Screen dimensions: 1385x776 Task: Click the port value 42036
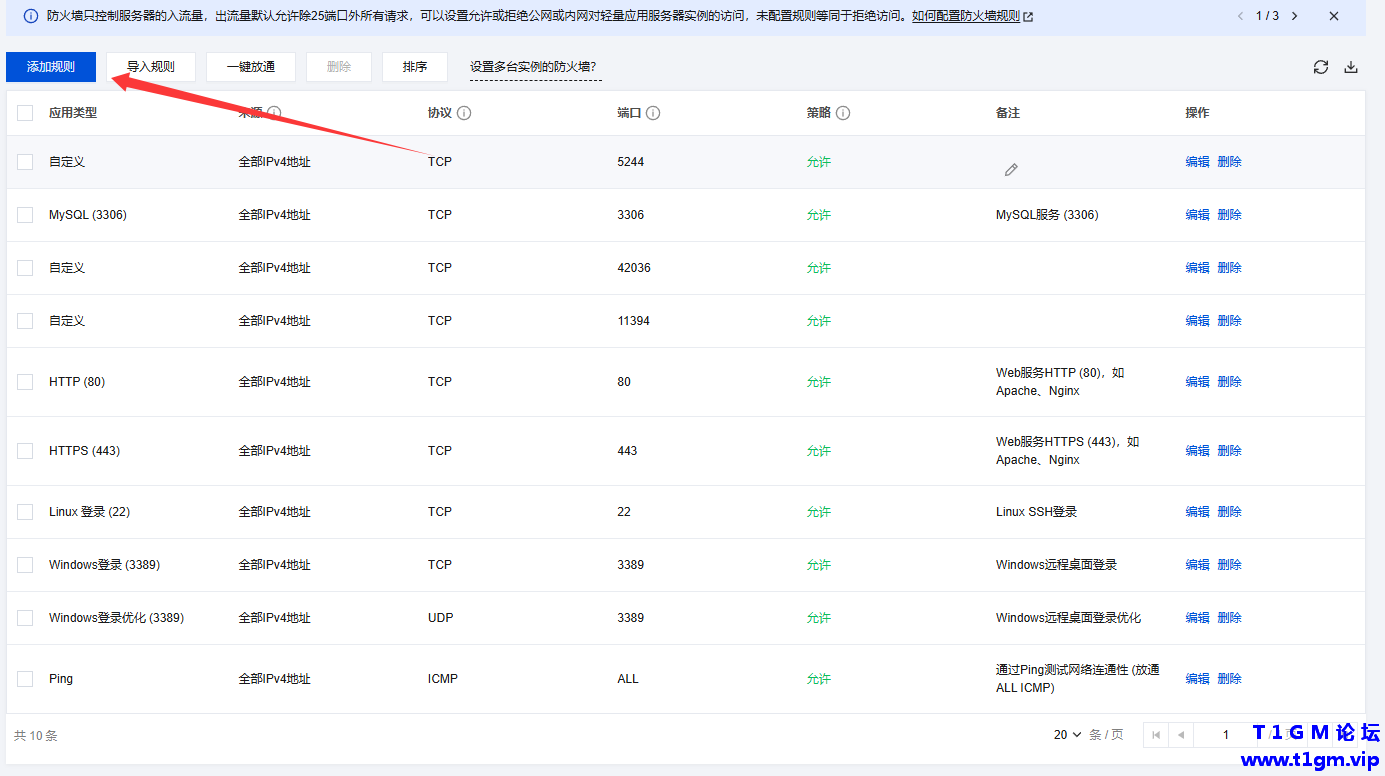point(634,268)
